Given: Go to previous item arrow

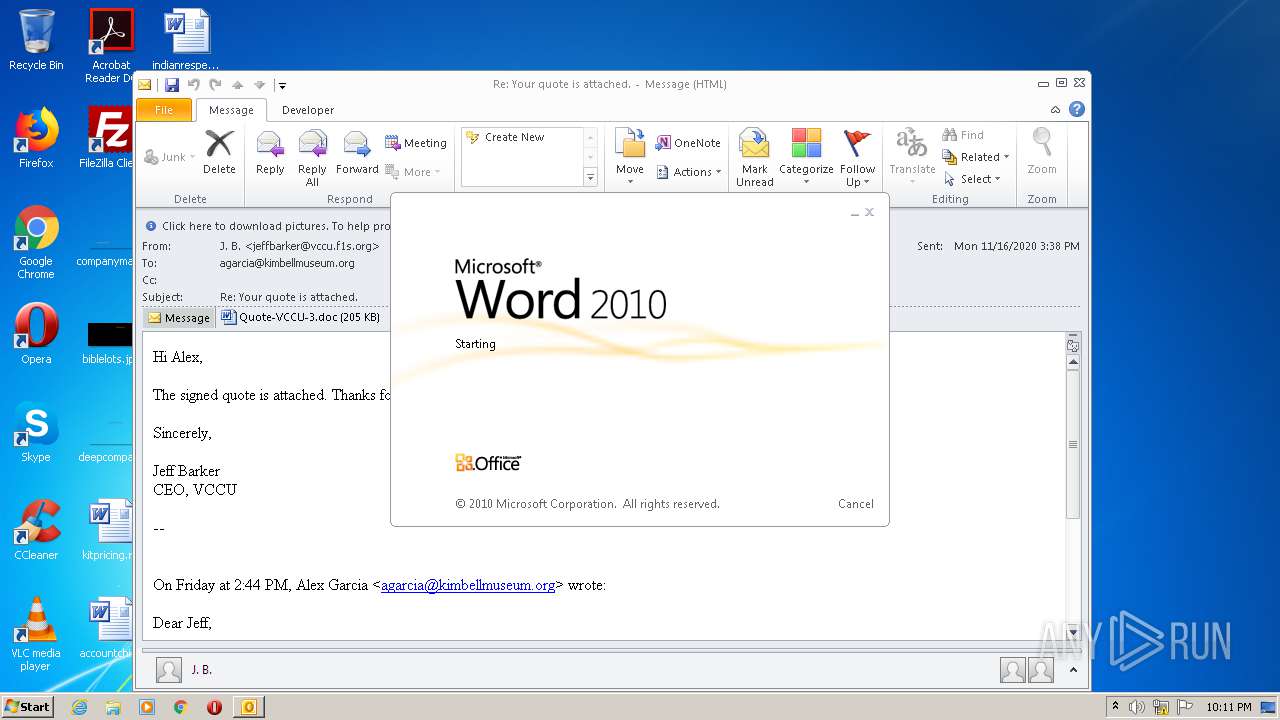Looking at the screenshot, I should pos(237,85).
